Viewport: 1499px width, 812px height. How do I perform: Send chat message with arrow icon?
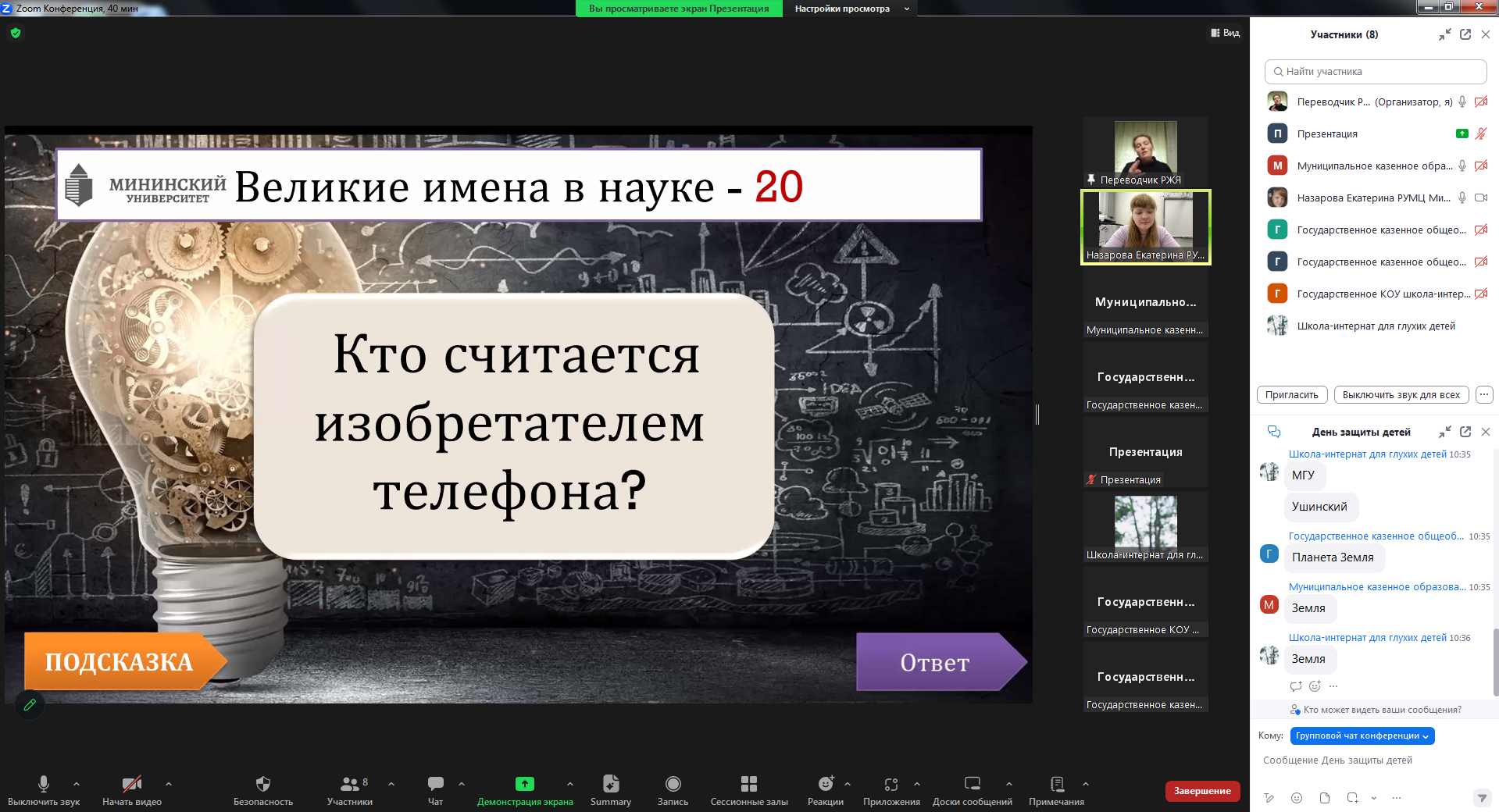coord(1481,798)
